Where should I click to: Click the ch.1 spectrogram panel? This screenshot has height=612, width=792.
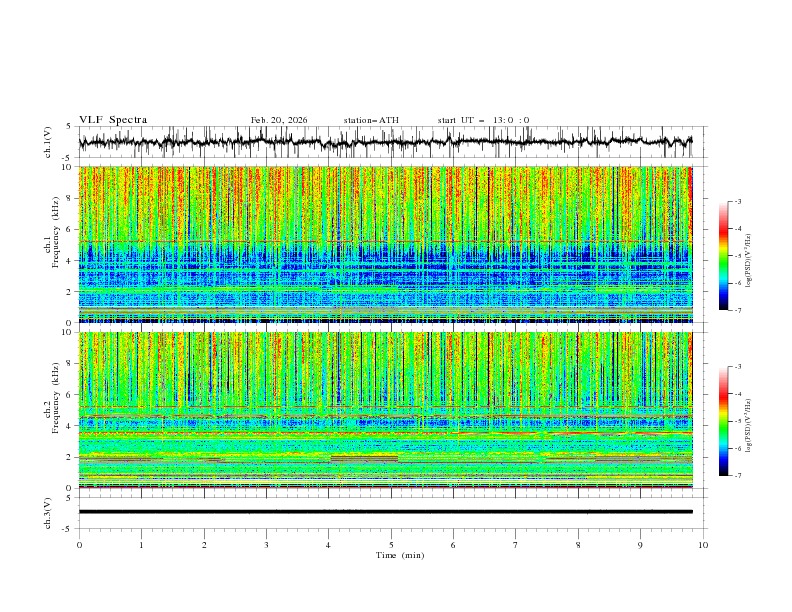point(385,244)
